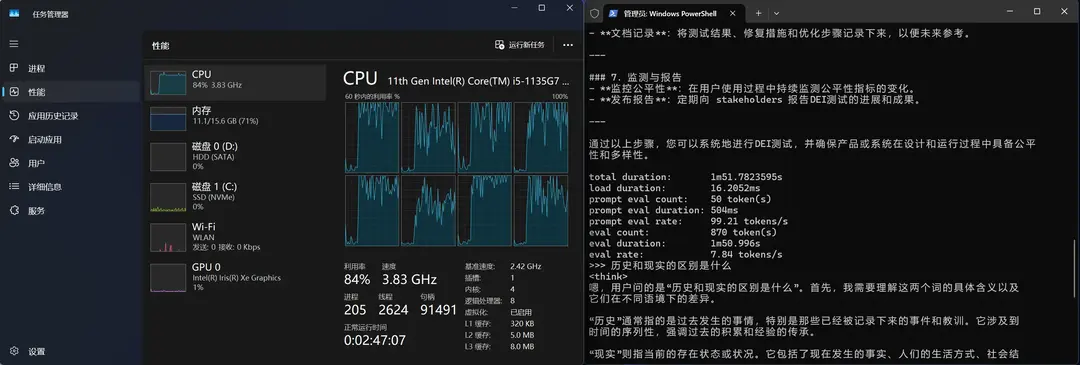Screen dimensions: 1080x365
Task: Switch to the 管理员: Windows PowerShell tab
Action: (x=675, y=13)
